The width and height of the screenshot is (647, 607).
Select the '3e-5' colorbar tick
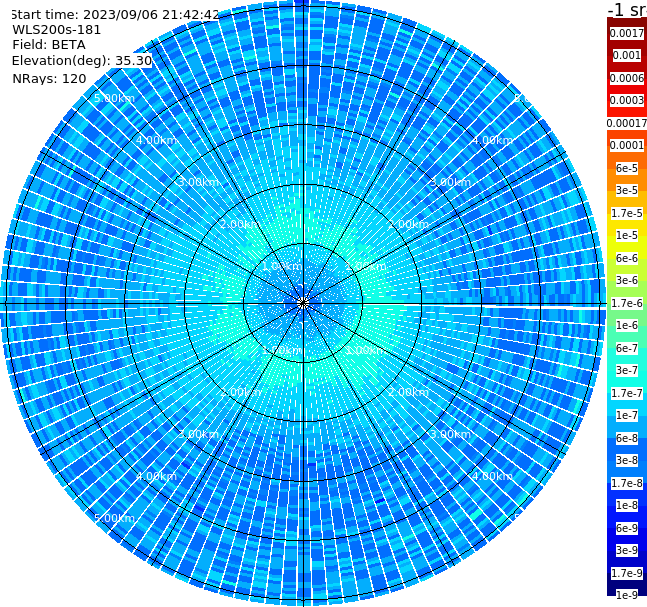pyautogui.click(x=627, y=190)
